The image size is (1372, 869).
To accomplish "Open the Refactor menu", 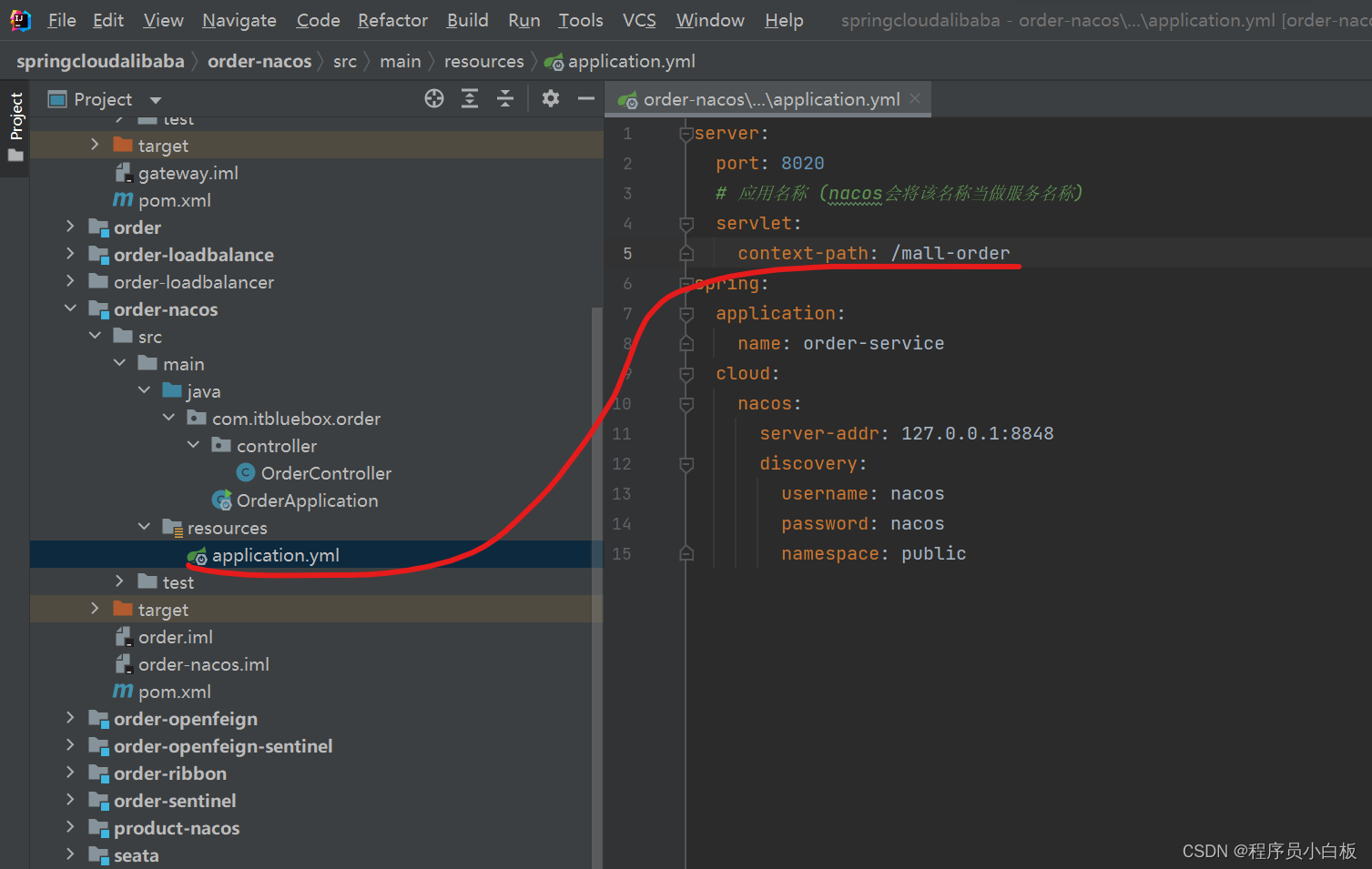I will 392,20.
